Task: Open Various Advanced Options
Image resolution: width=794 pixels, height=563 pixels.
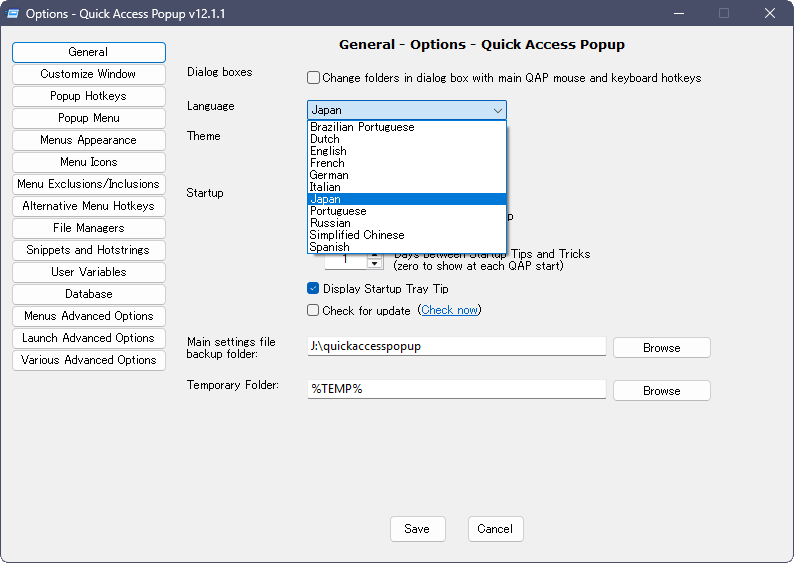Action: (x=89, y=360)
